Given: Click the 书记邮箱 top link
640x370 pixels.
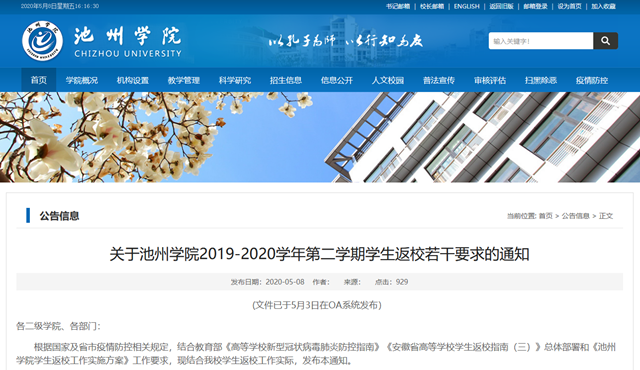Looking at the screenshot, I should coord(398,6).
